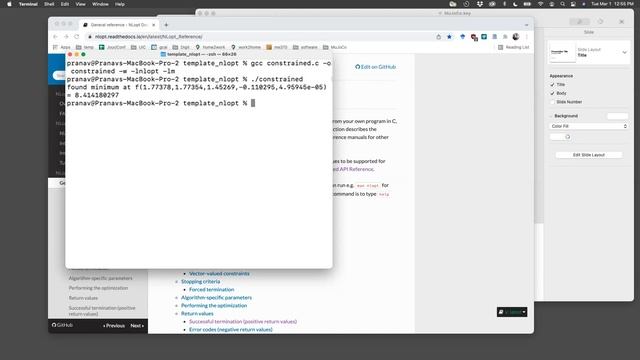This screenshot has width=640, height=360.
Task: Expand the Slide Layout chooser
Action: [624, 52]
